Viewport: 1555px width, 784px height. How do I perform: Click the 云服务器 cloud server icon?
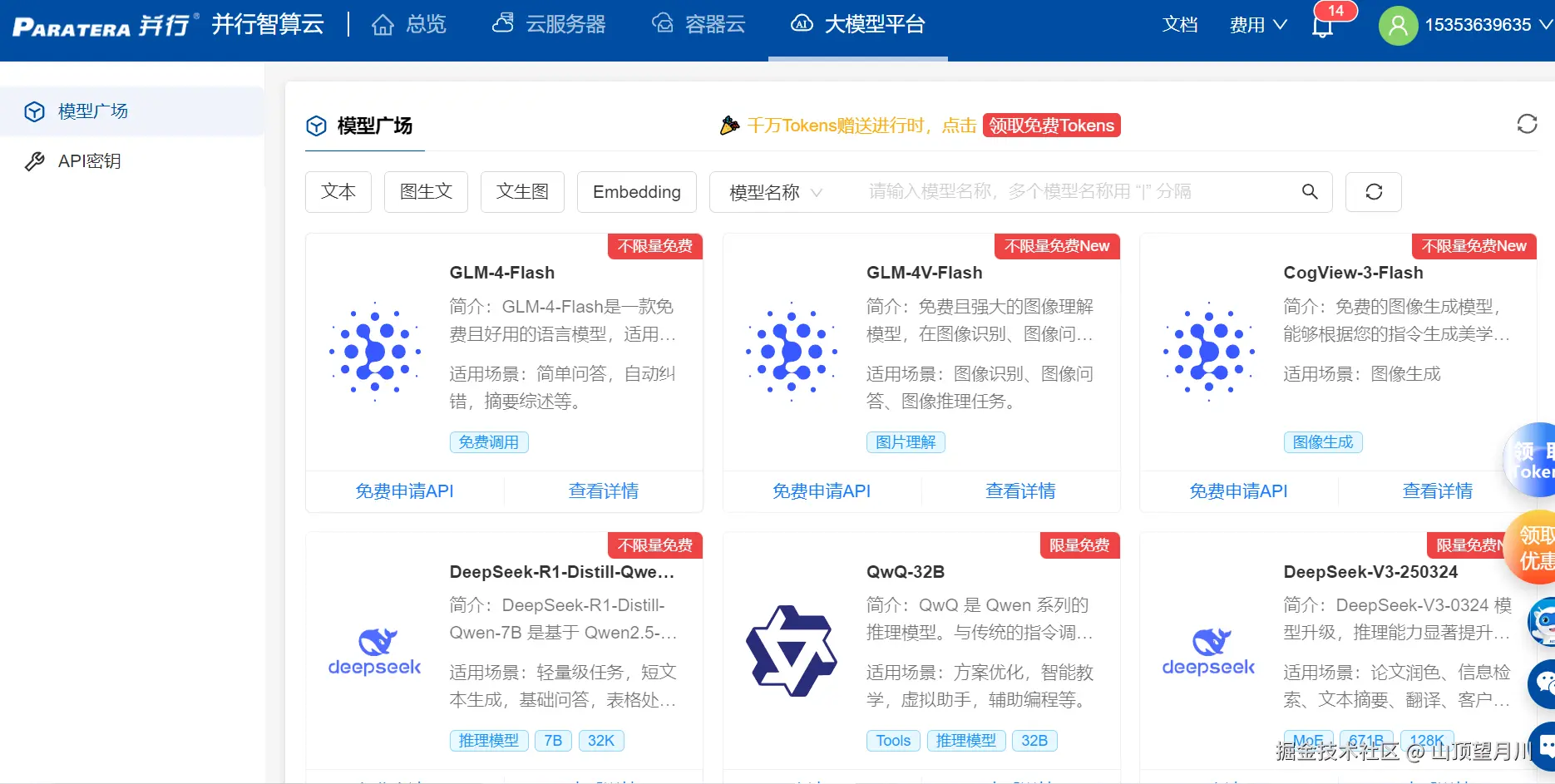click(x=503, y=23)
